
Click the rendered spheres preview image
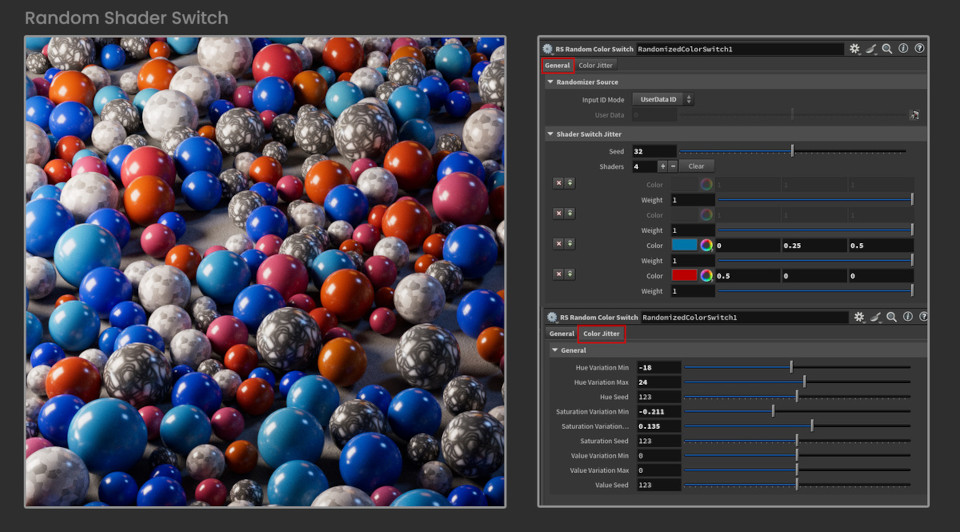click(x=265, y=271)
